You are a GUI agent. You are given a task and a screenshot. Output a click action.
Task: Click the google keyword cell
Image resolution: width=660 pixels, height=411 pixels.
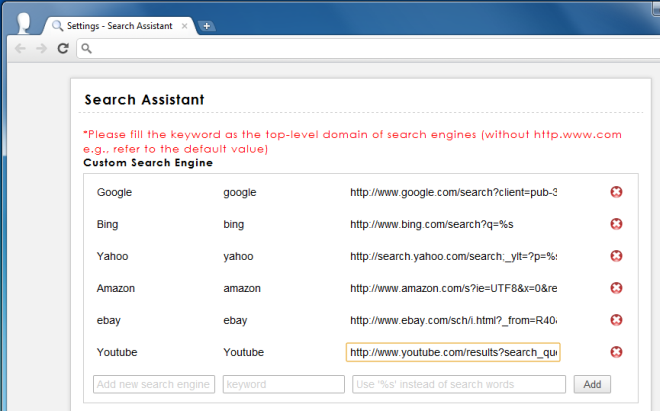[240, 192]
